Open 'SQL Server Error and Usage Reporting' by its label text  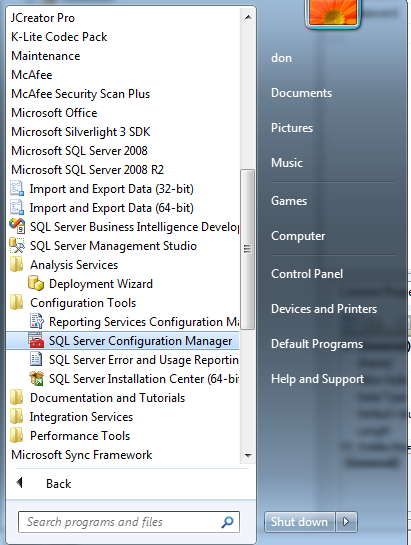[144, 360]
